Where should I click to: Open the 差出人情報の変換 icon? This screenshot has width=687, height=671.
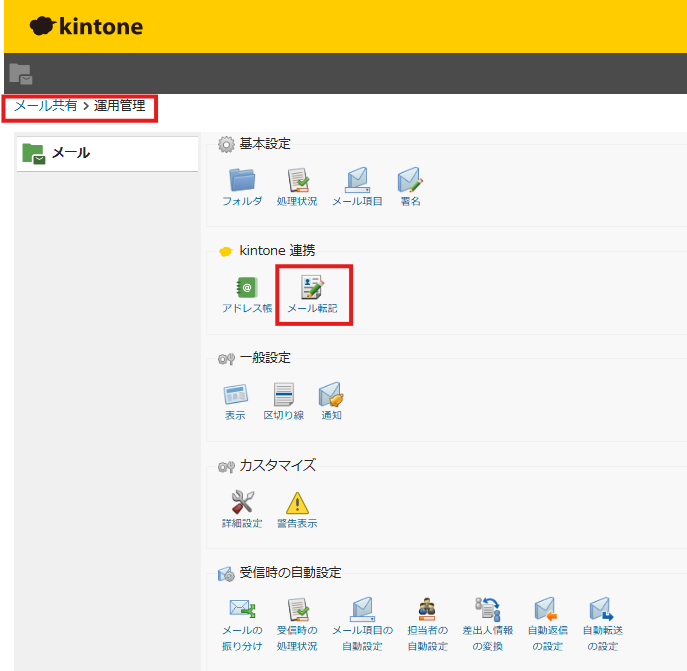tap(488, 609)
